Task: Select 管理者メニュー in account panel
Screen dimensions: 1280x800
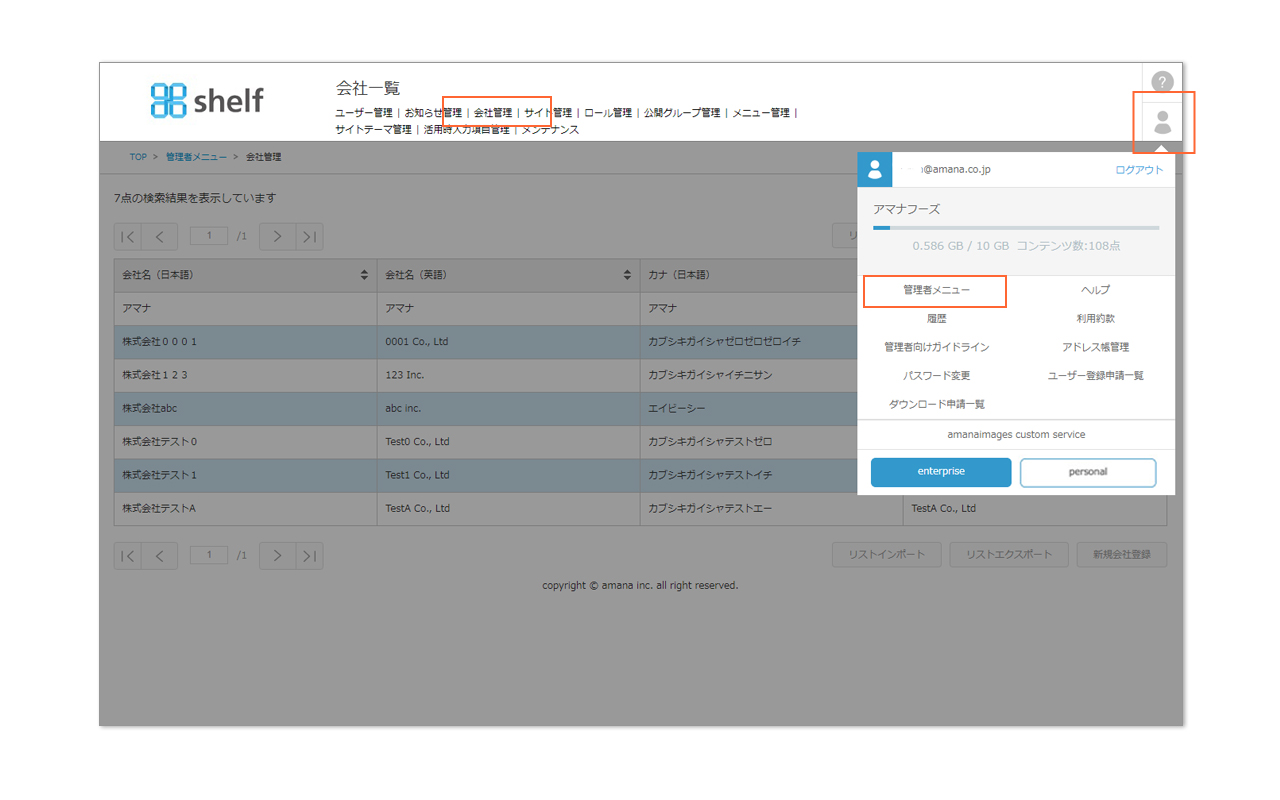Action: 936,290
